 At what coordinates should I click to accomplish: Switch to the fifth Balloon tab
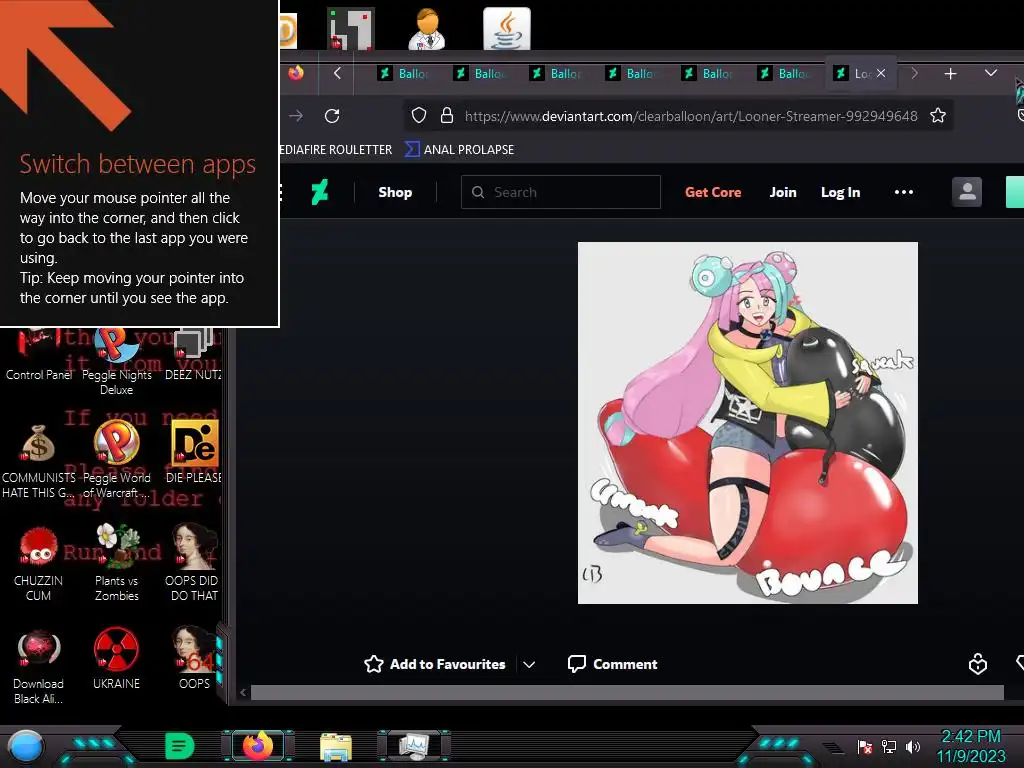[x=707, y=74]
